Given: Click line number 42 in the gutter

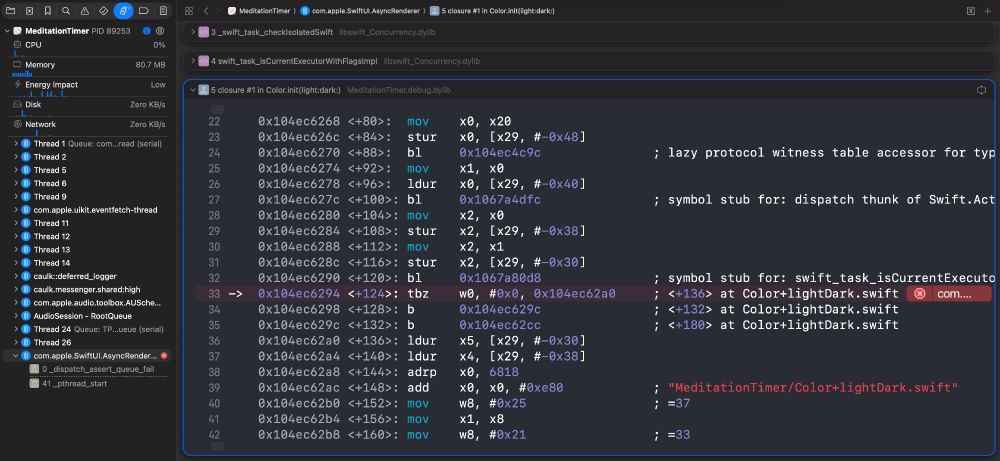Looking at the screenshot, I should click(x=214, y=435).
